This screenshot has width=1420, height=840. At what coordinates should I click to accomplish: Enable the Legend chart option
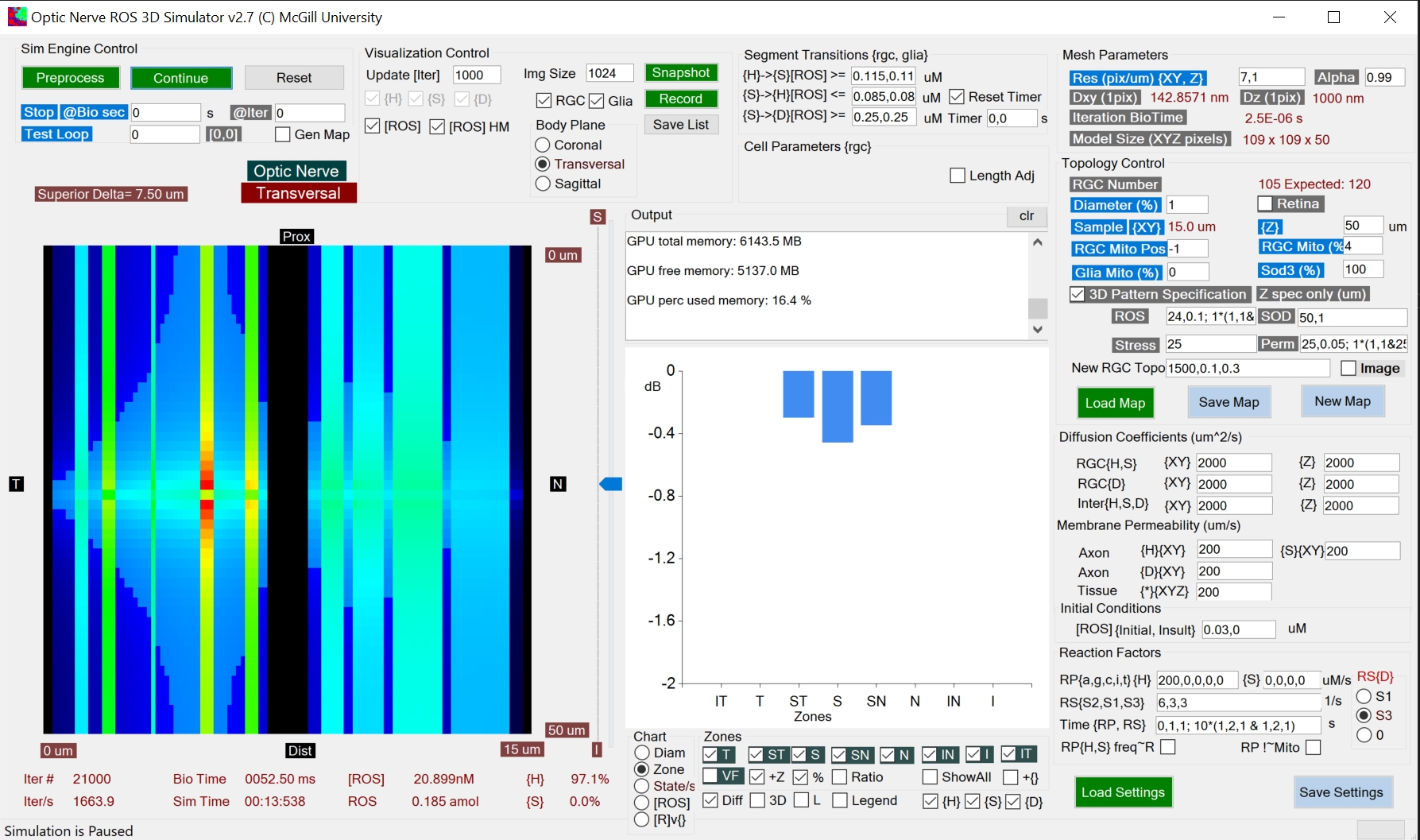(840, 800)
